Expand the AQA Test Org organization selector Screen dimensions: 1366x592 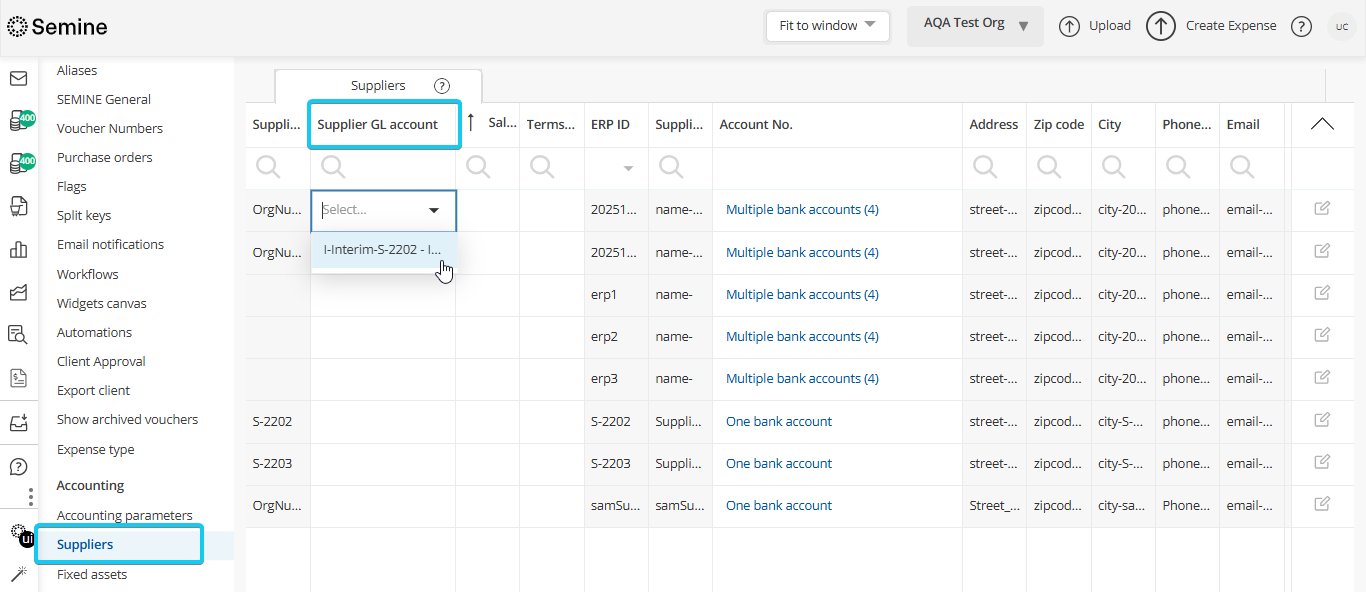(975, 26)
